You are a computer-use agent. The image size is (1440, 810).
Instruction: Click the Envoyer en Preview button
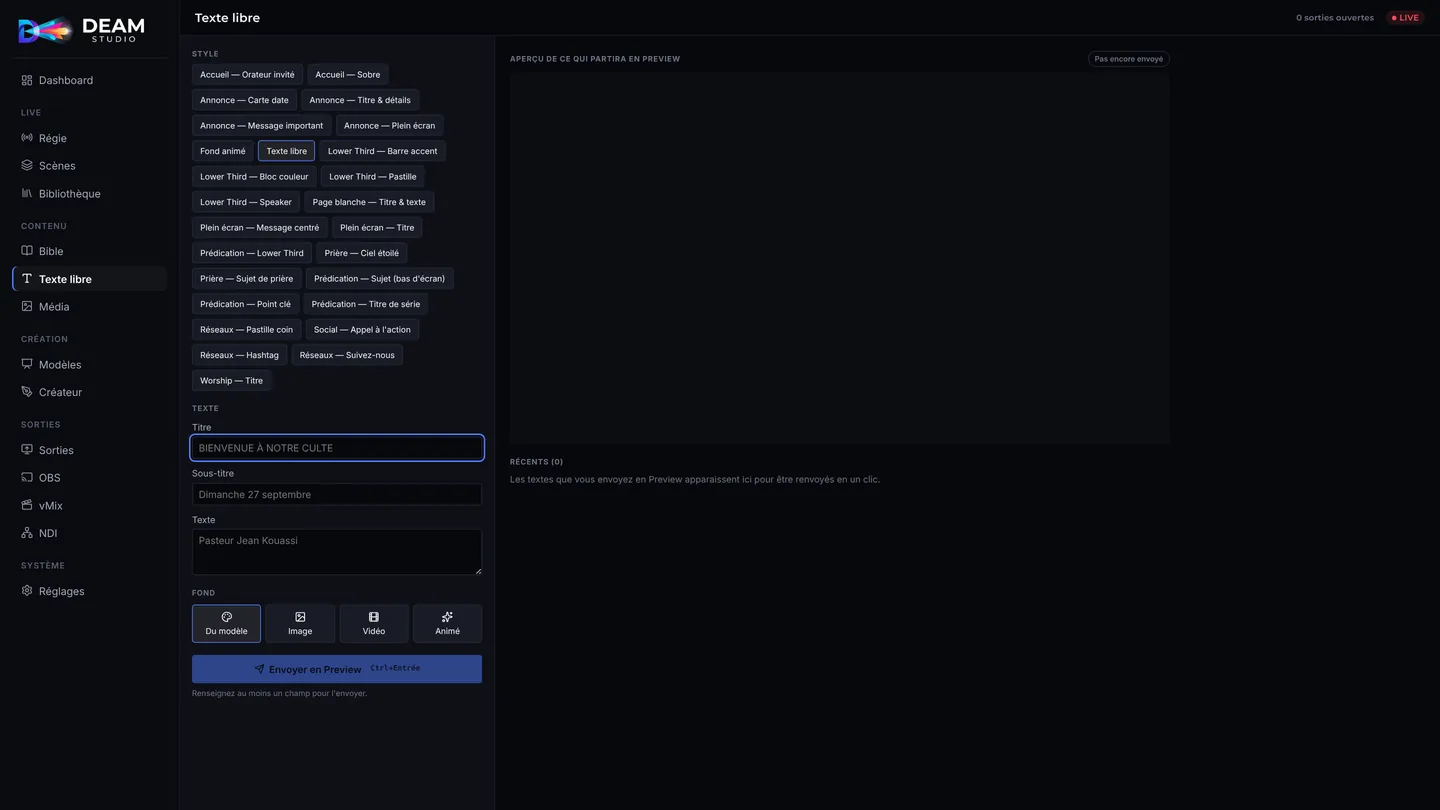click(x=337, y=669)
